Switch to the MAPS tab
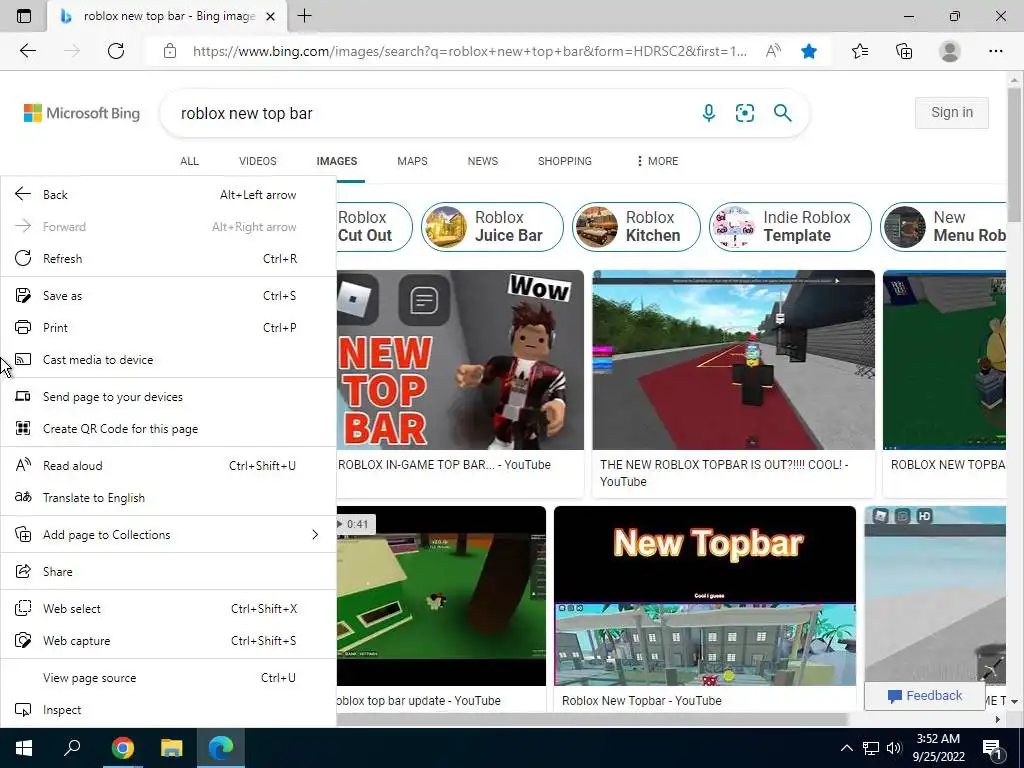The width and height of the screenshot is (1024, 768). coord(412,161)
